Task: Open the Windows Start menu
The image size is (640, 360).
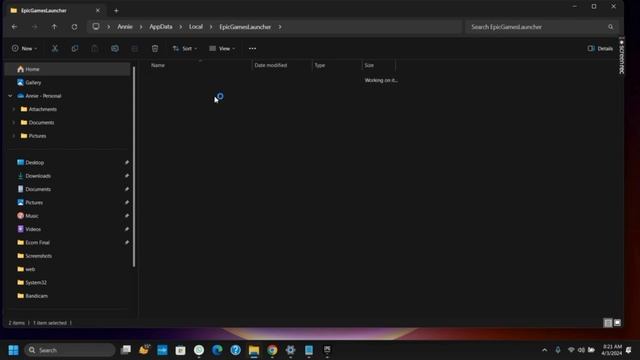Action: coord(13,350)
